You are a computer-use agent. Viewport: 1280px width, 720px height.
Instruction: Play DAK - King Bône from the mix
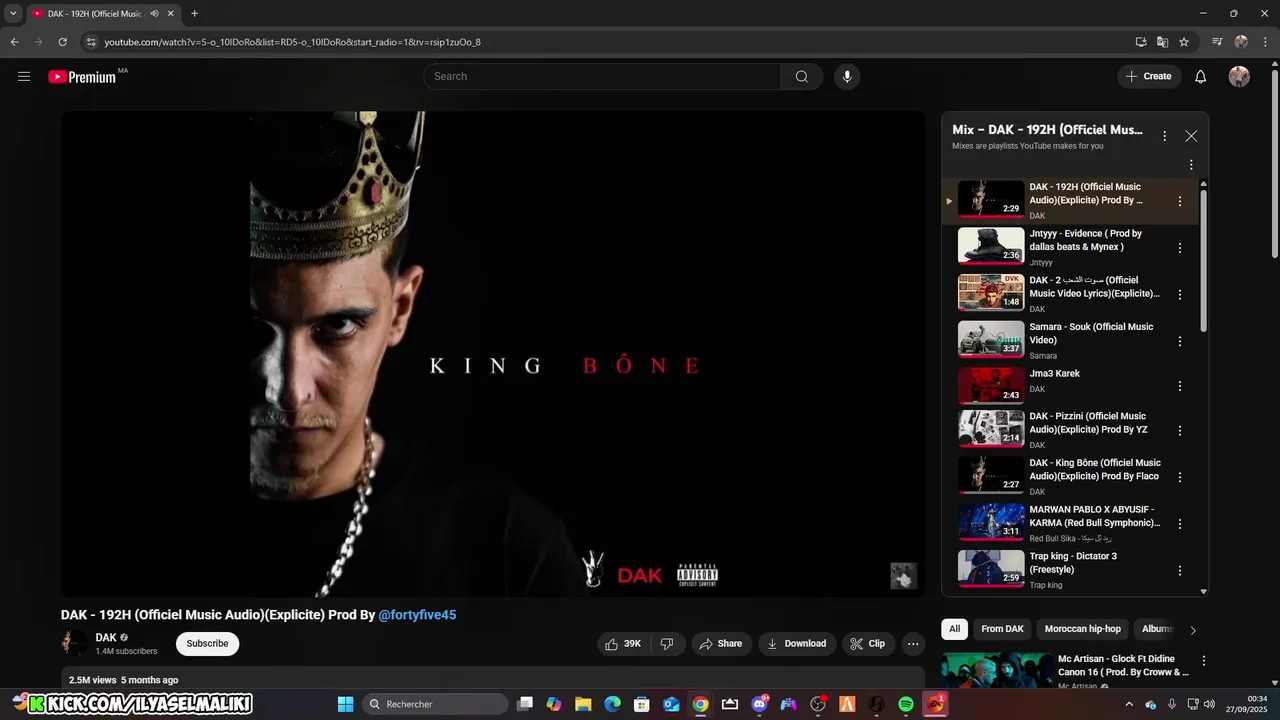coord(1070,477)
